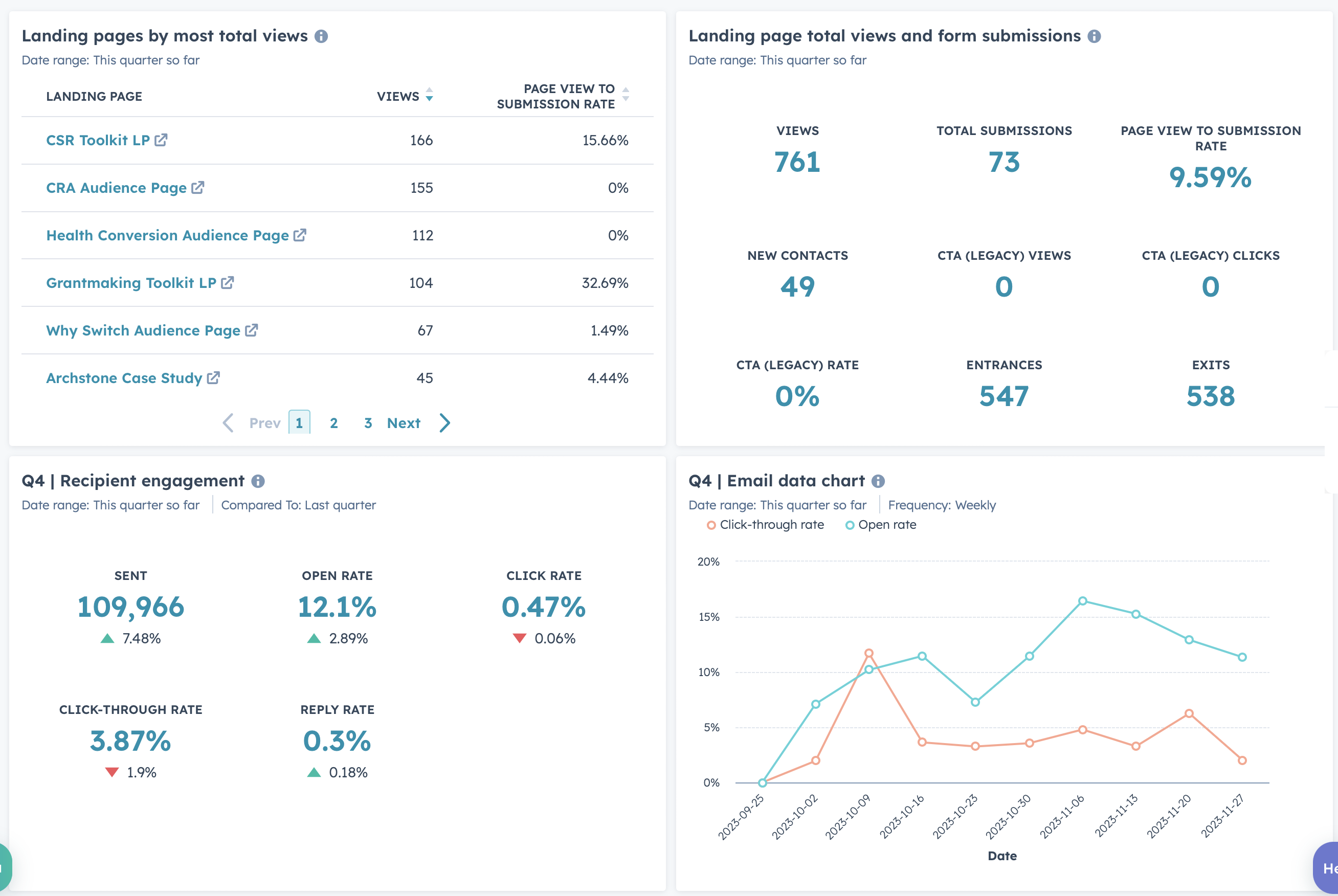Sort table by Views column arrows
Image resolution: width=1338 pixels, height=896 pixels.
(x=429, y=95)
